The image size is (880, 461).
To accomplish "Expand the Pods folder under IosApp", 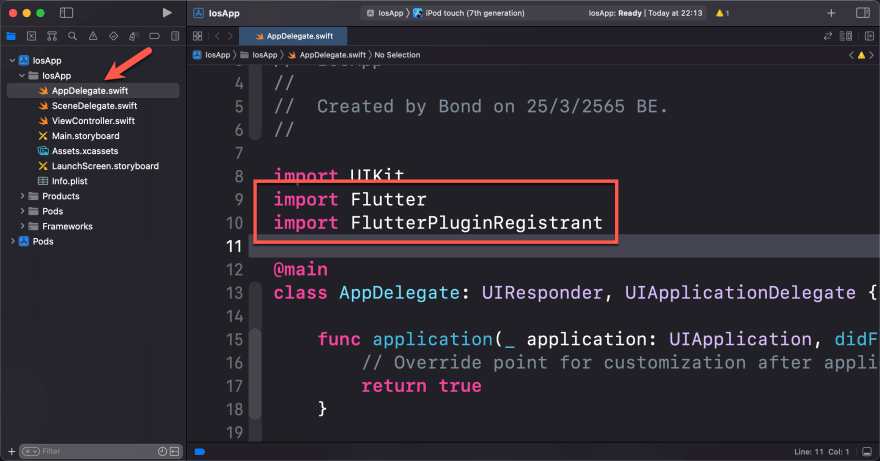I will coord(22,211).
